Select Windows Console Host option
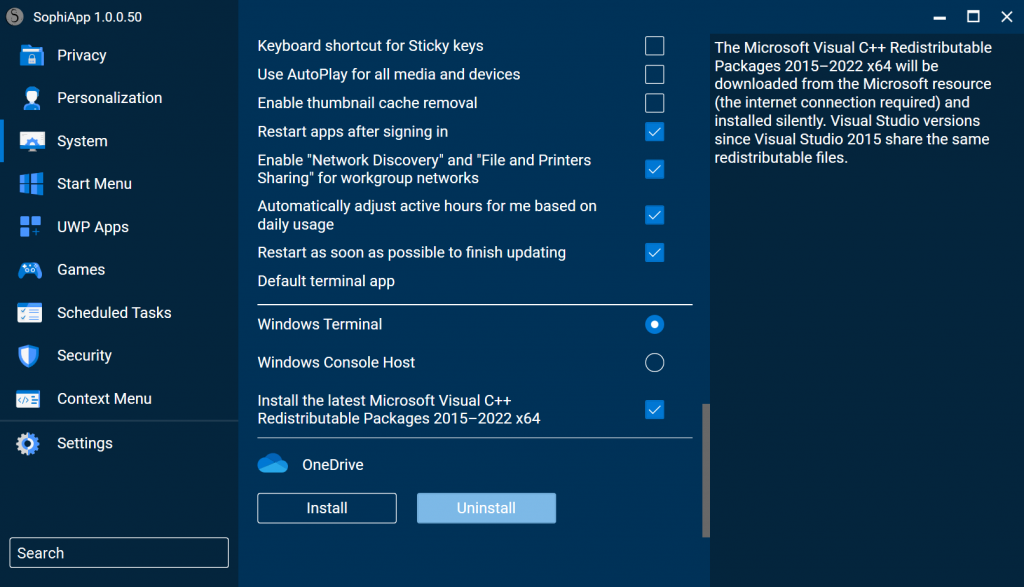The image size is (1024, 587). pyautogui.click(x=654, y=362)
